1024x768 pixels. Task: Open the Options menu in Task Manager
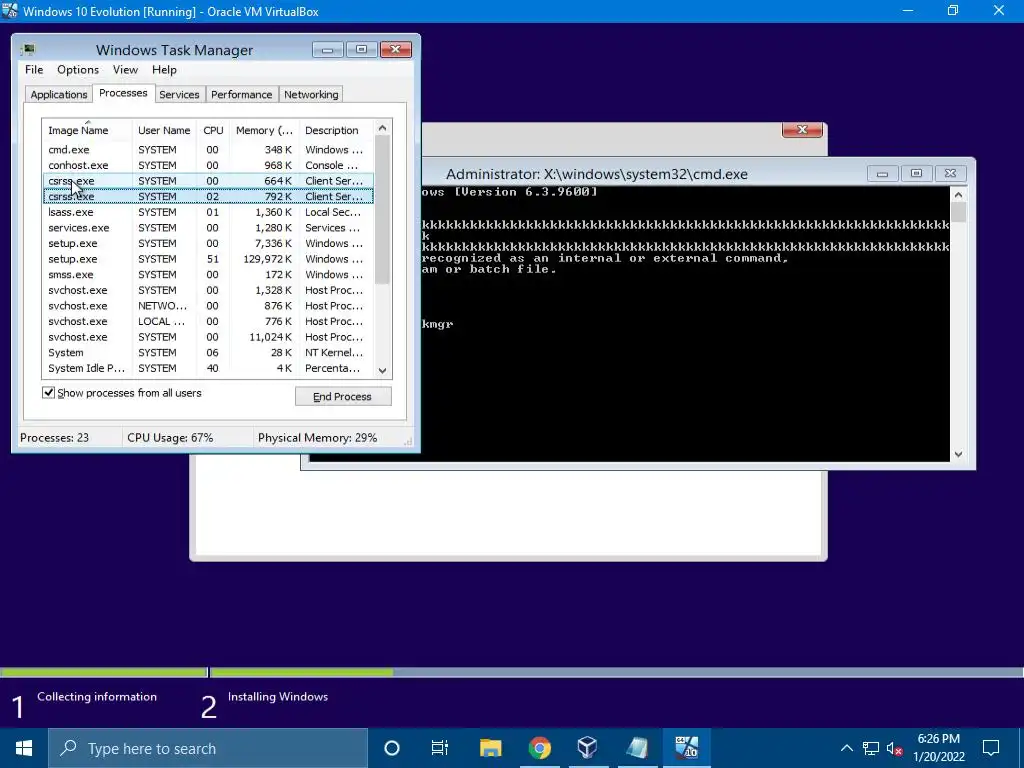pos(78,69)
